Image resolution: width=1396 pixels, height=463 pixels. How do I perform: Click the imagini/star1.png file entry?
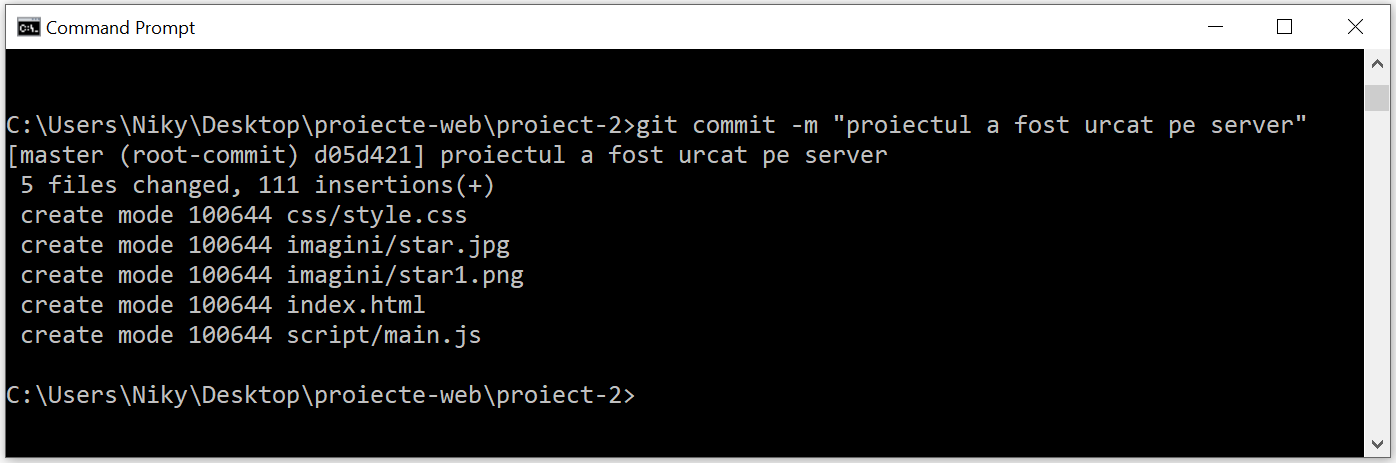click(404, 276)
